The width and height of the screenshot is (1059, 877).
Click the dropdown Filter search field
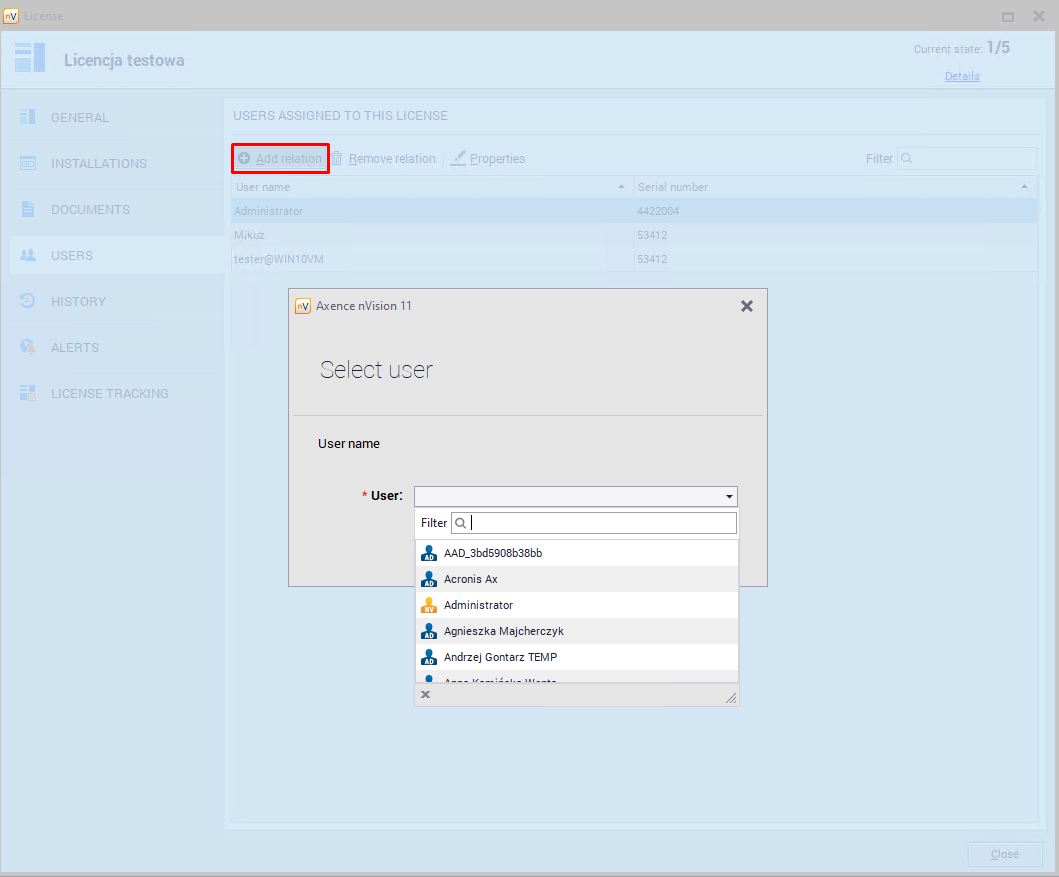pos(602,523)
